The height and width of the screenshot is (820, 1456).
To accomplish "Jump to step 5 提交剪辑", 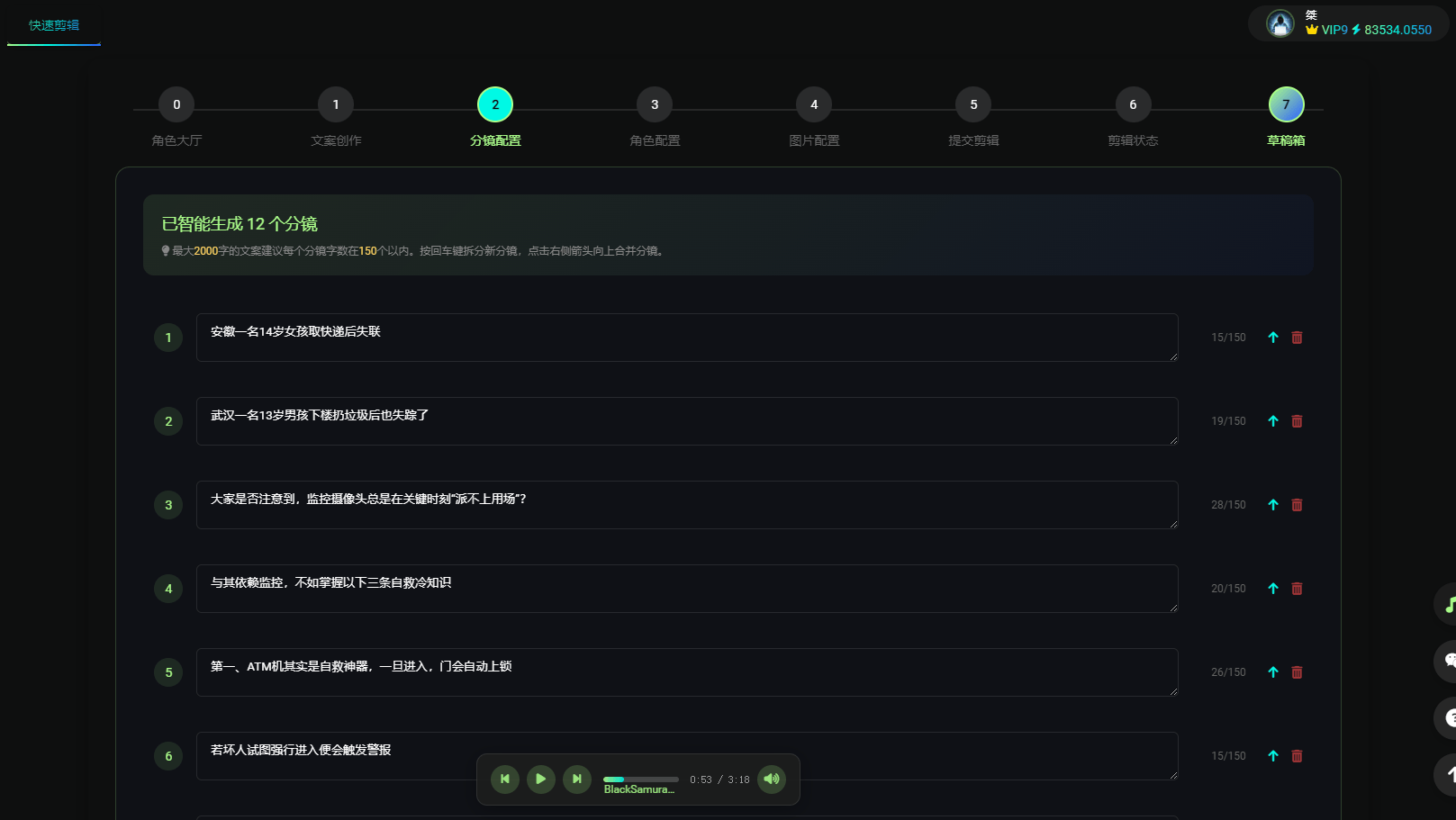I will point(973,105).
